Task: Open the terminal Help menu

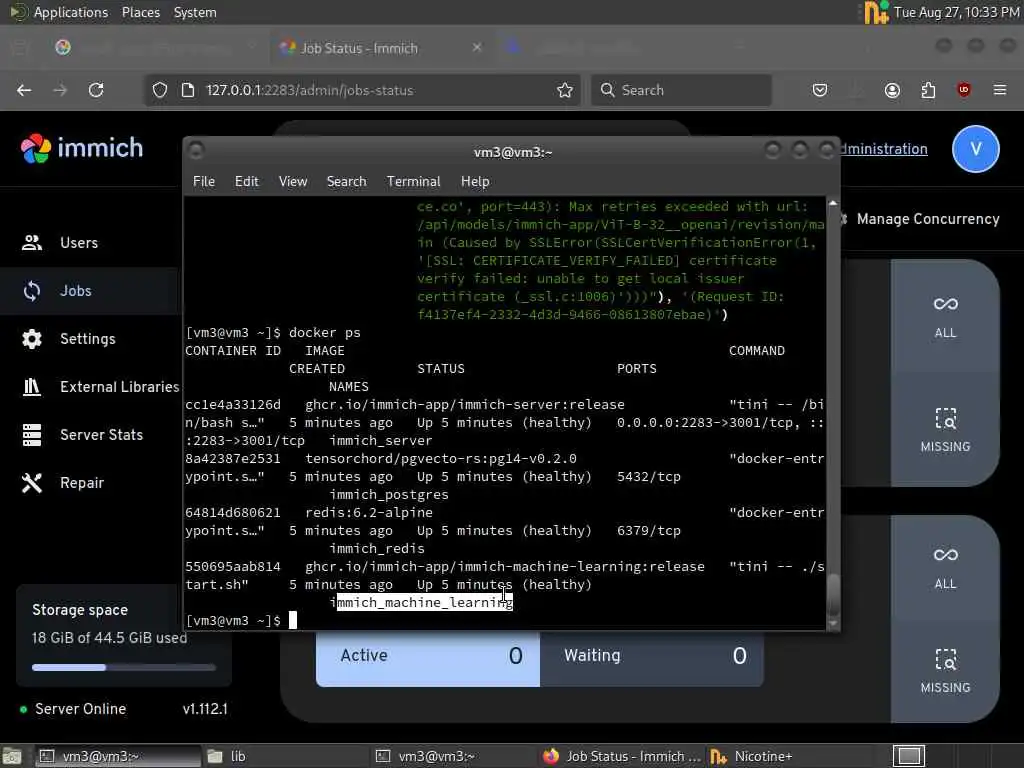Action: pos(475,182)
